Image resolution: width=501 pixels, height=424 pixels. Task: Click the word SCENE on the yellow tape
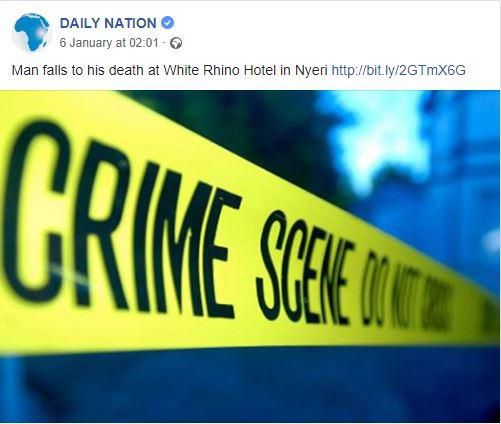305,267
